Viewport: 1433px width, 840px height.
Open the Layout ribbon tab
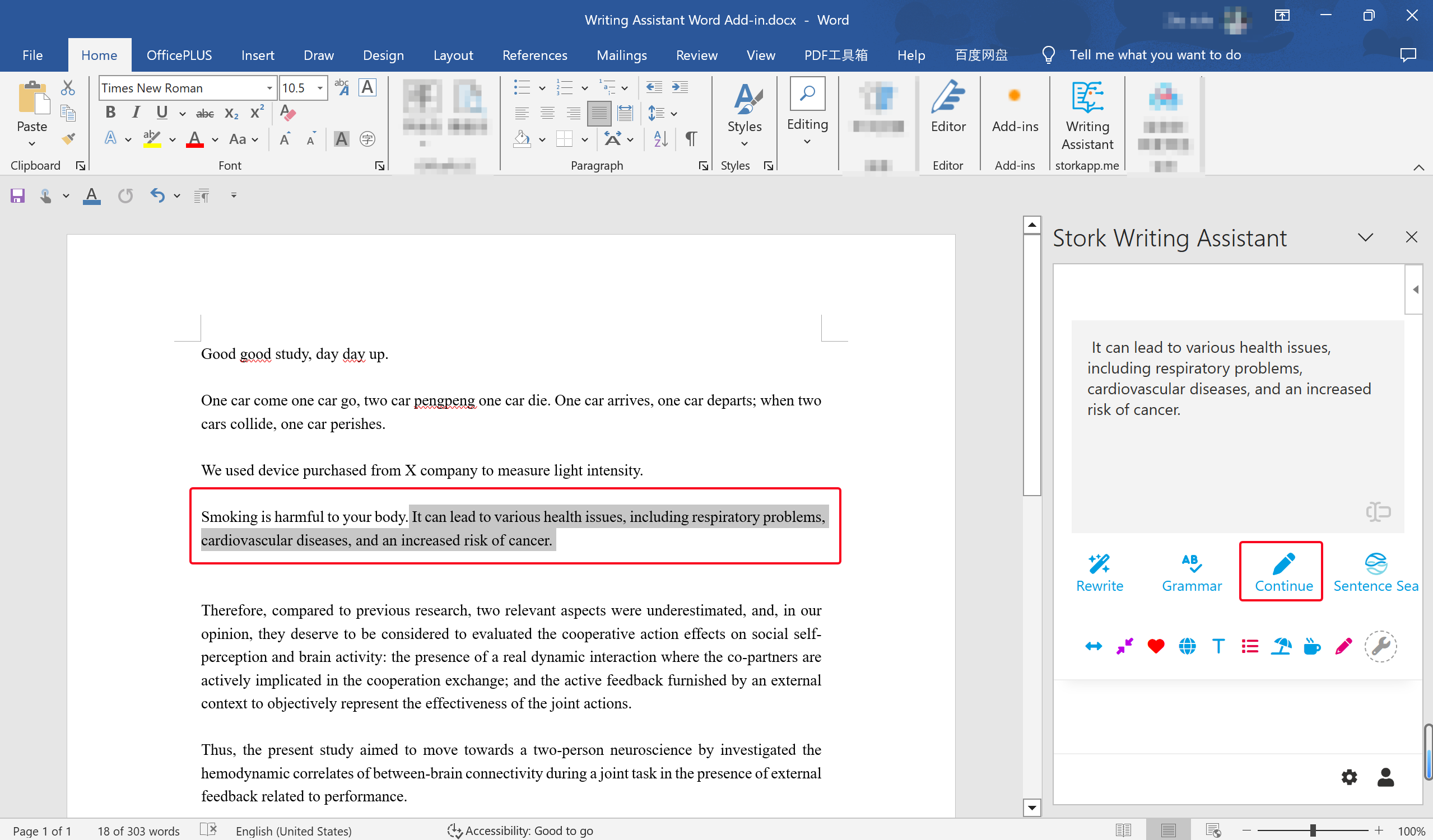453,55
